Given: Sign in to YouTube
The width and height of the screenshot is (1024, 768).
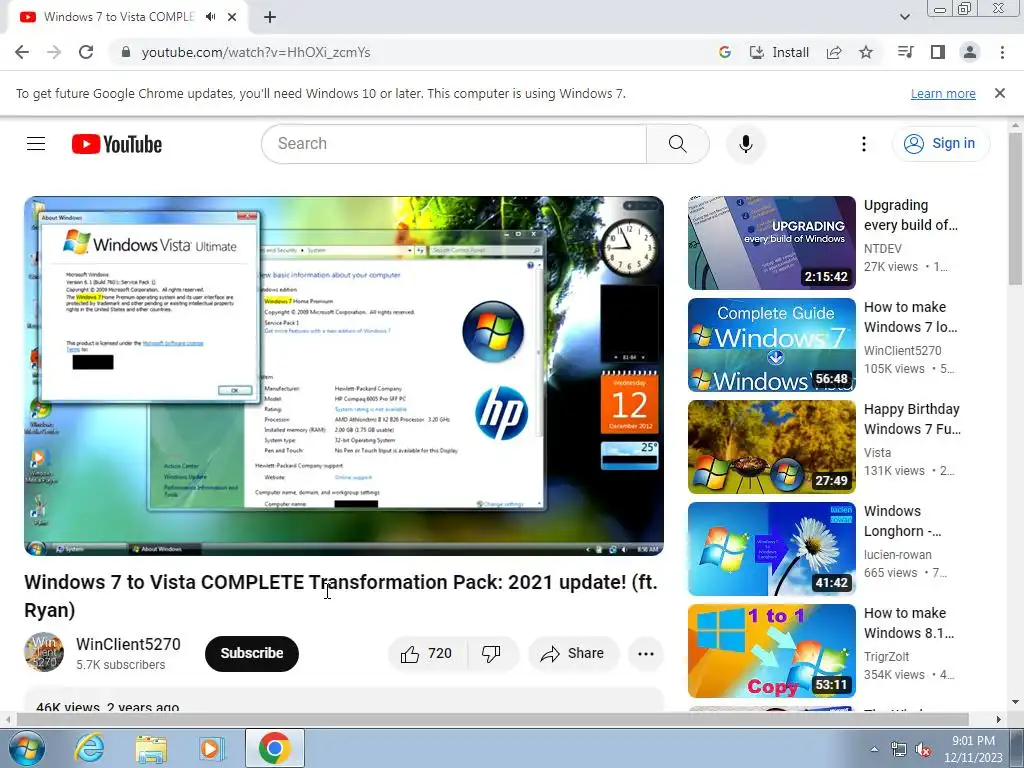Looking at the screenshot, I should coord(941,144).
